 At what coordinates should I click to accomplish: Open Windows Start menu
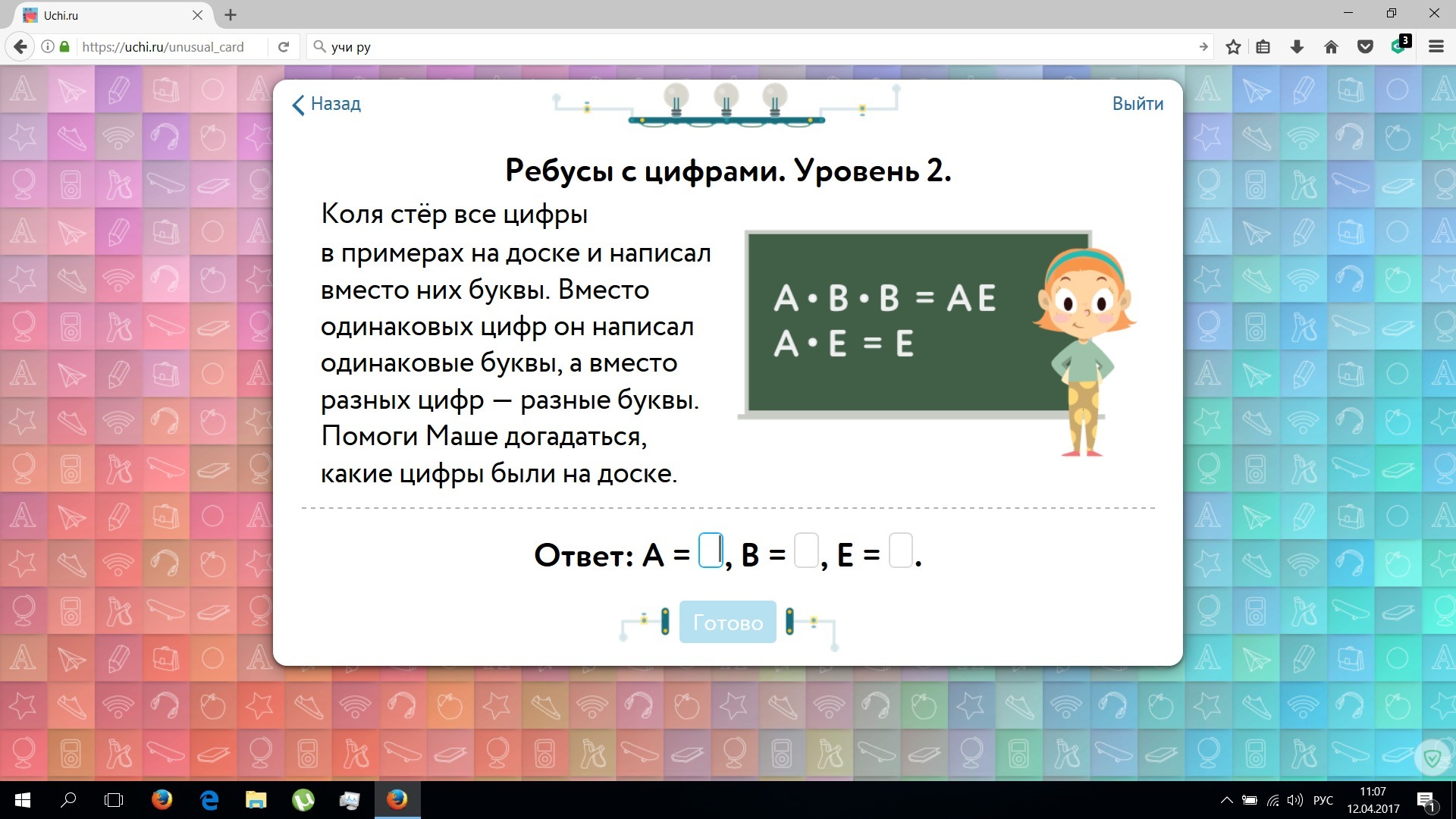(22, 800)
